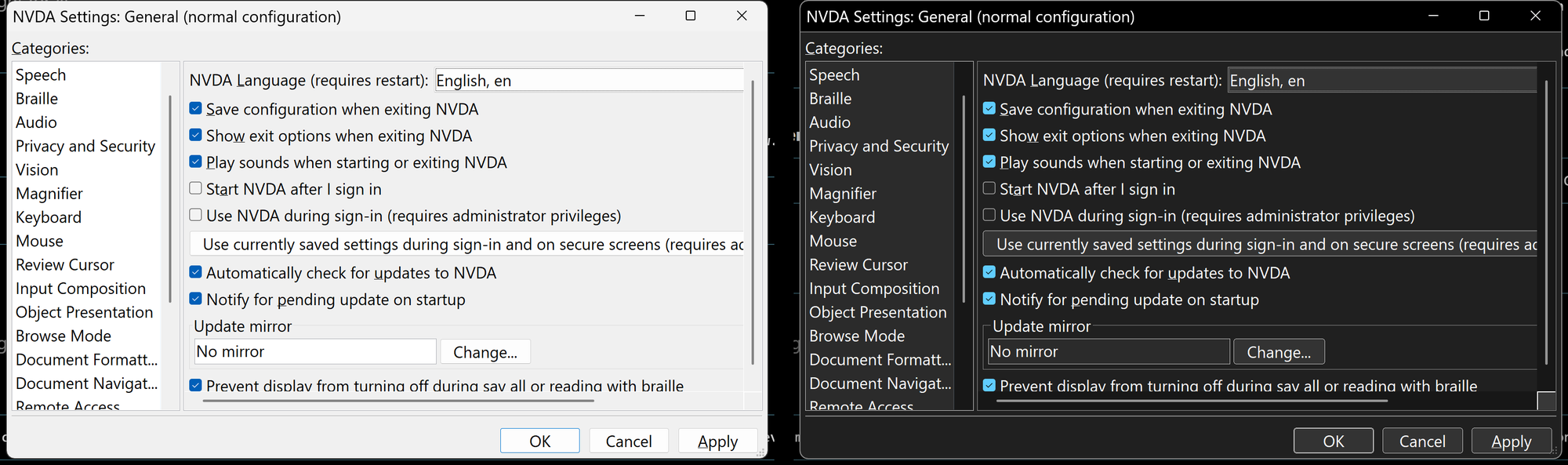1568x465 pixels.
Task: Click categories list vertical scrollbar in dark window
Action: coord(964,199)
